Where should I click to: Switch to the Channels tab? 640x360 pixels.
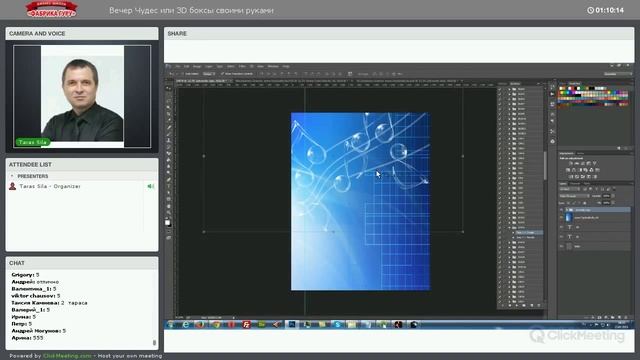coord(575,184)
